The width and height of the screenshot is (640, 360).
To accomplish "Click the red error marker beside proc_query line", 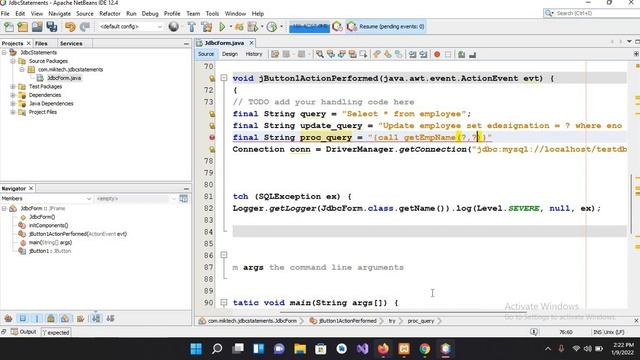I will 212,138.
